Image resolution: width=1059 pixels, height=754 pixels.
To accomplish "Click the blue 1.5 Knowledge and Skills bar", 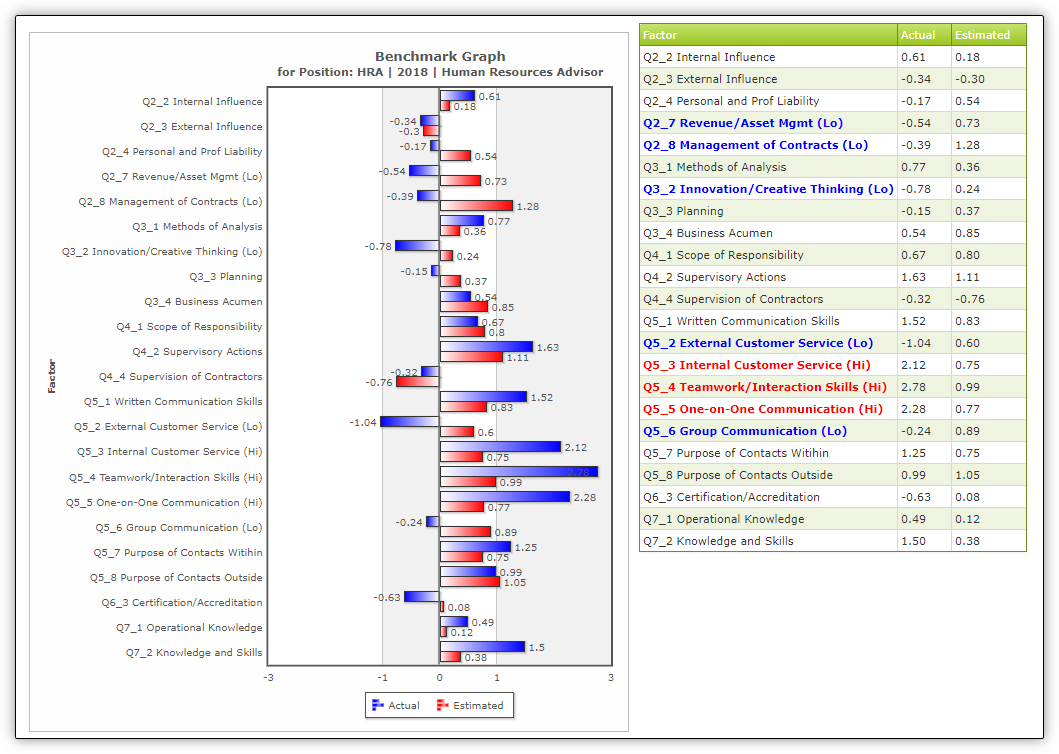I will pyautogui.click(x=483, y=647).
